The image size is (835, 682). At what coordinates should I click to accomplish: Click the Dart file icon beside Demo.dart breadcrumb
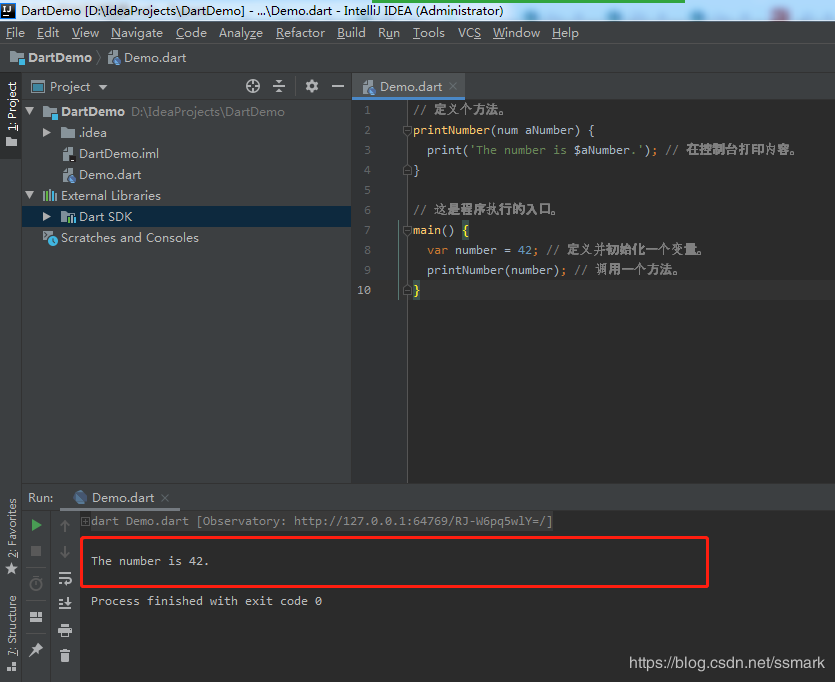click(114, 57)
